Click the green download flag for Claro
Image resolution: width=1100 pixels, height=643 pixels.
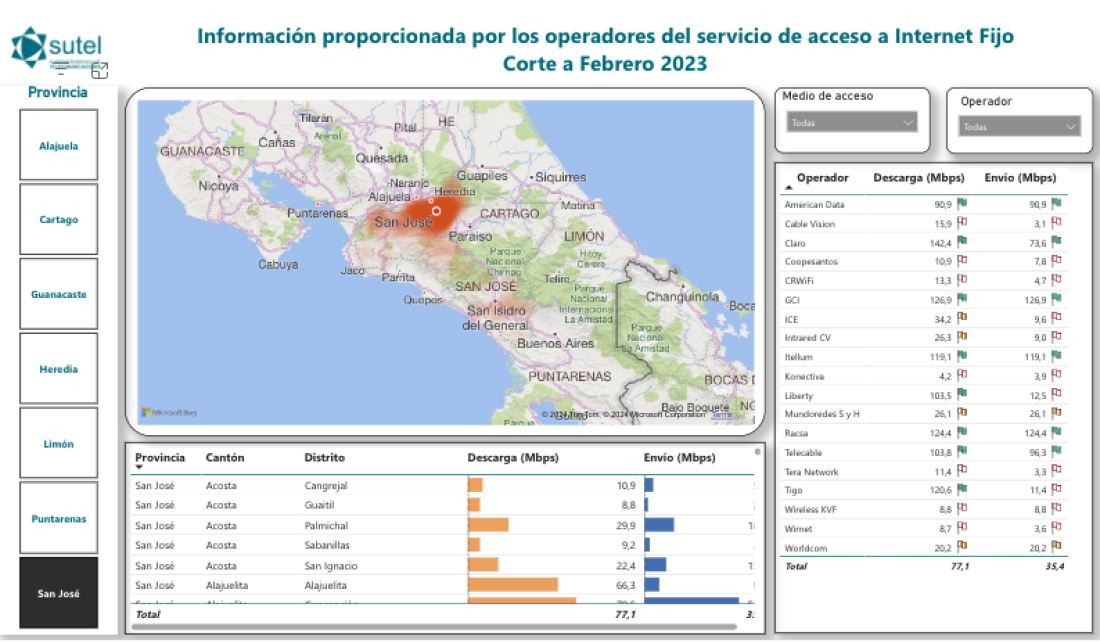pos(962,243)
